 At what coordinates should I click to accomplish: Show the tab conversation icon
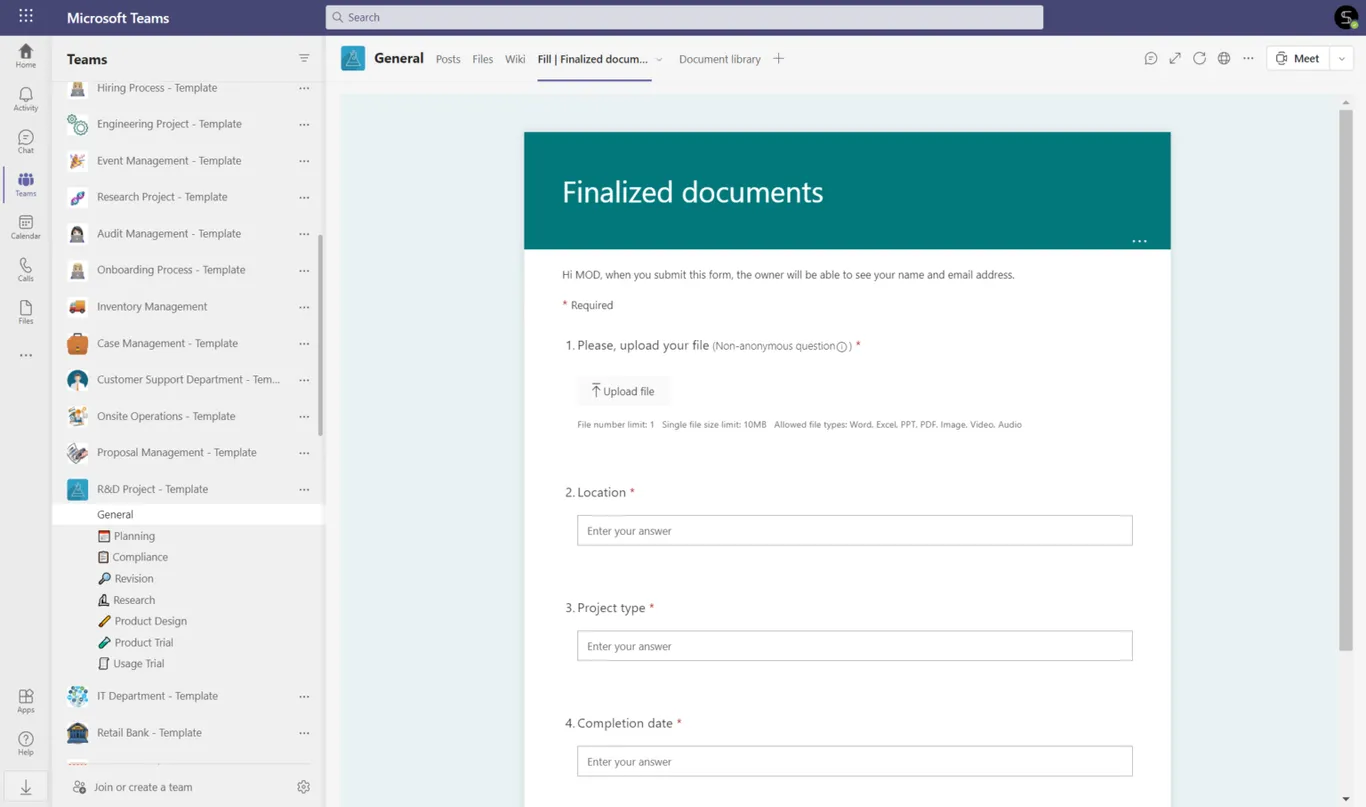[1151, 58]
